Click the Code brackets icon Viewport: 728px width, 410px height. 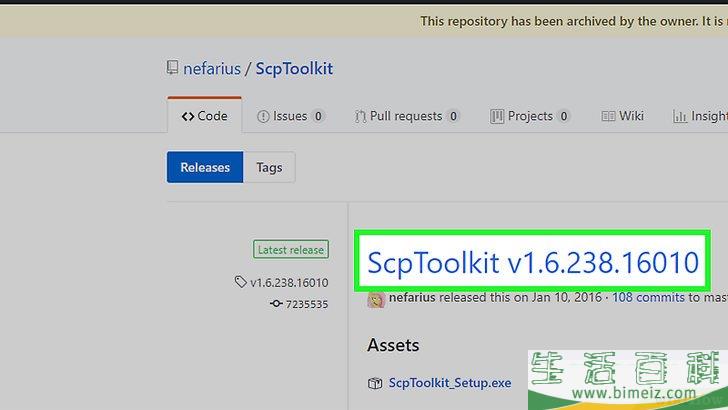pos(188,116)
